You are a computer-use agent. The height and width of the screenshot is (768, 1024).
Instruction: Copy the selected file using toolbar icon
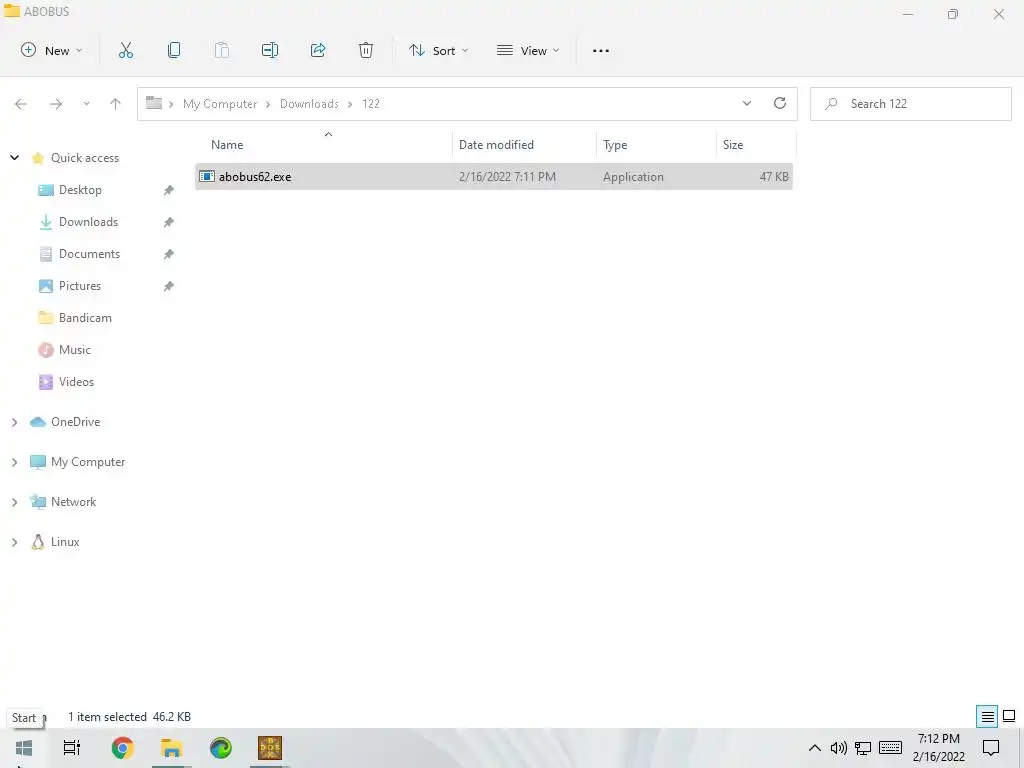click(x=174, y=50)
